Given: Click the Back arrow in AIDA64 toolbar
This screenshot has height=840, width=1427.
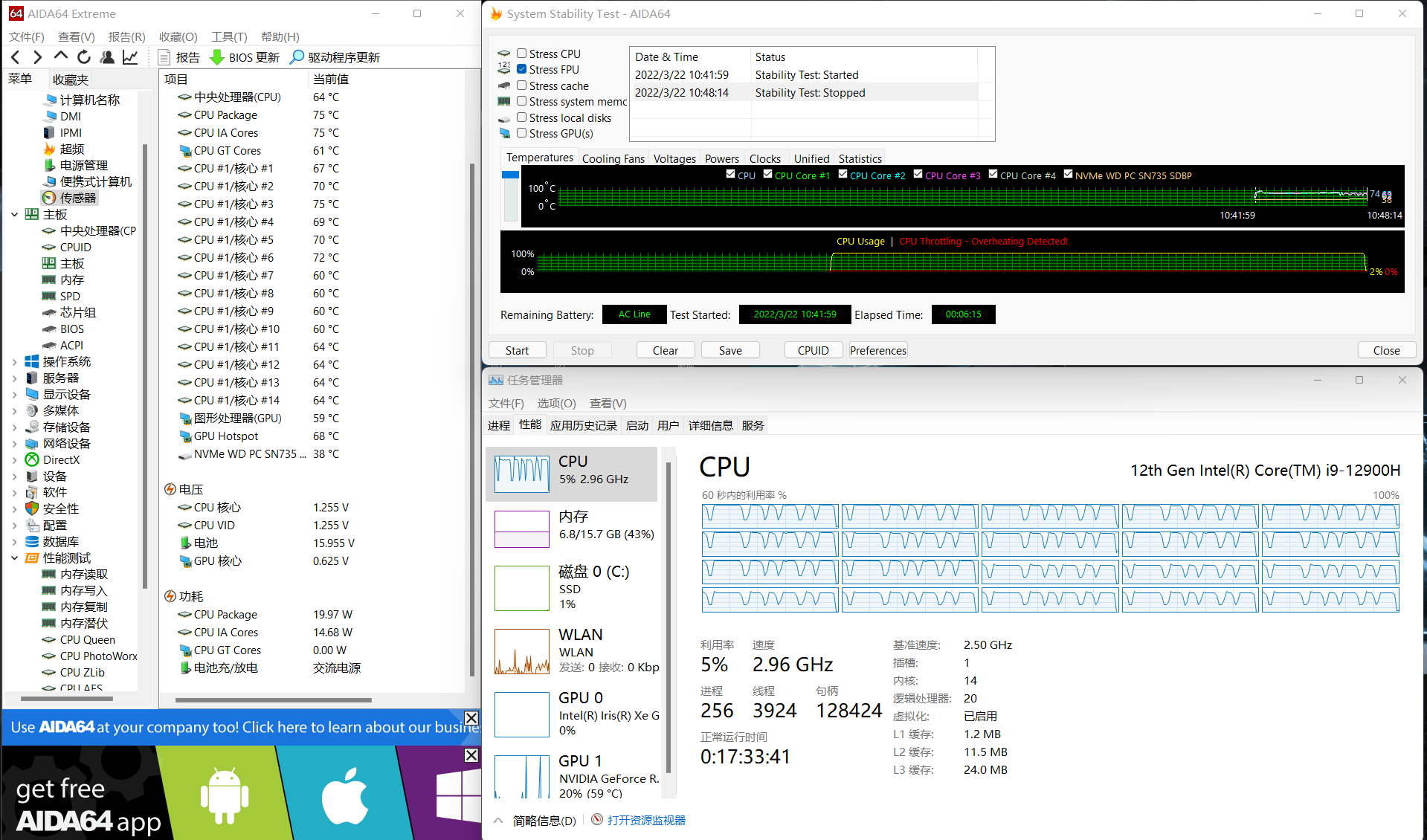Looking at the screenshot, I should pos(16,57).
